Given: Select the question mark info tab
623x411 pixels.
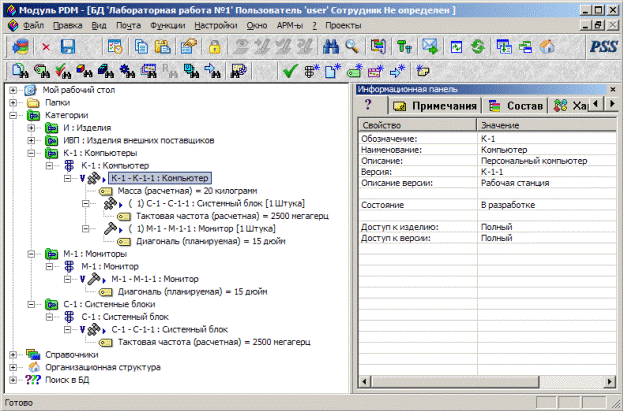Looking at the screenshot, I should click(x=368, y=105).
